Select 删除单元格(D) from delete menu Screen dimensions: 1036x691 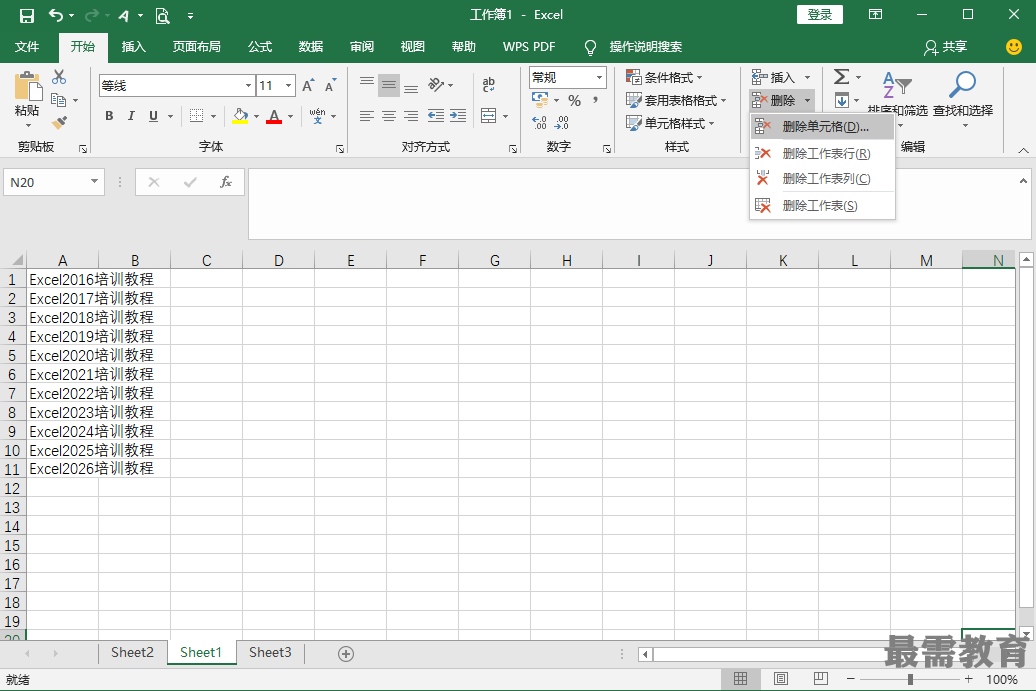pyautogui.click(x=823, y=127)
